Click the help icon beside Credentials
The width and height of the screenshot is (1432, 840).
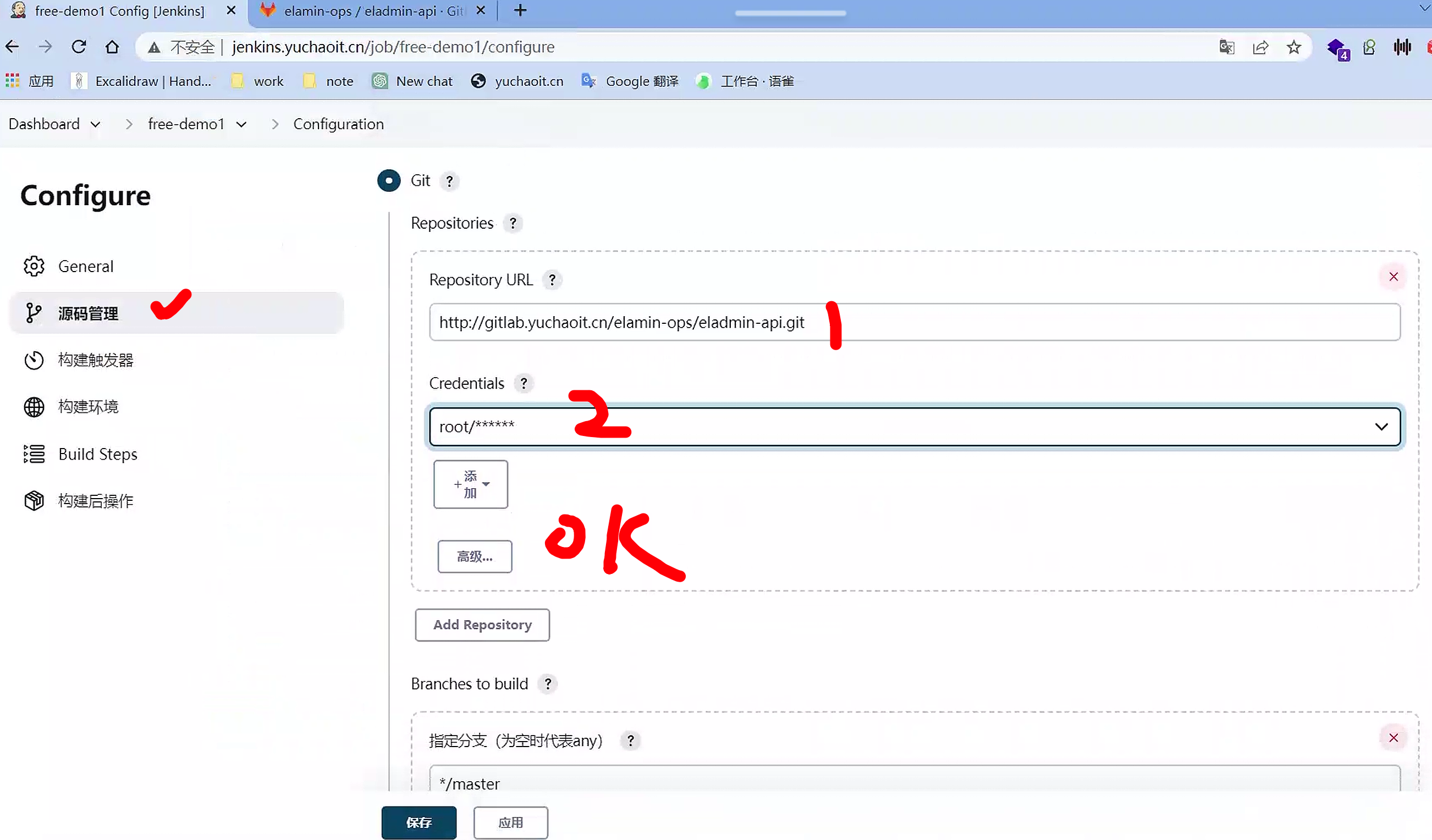click(x=524, y=383)
